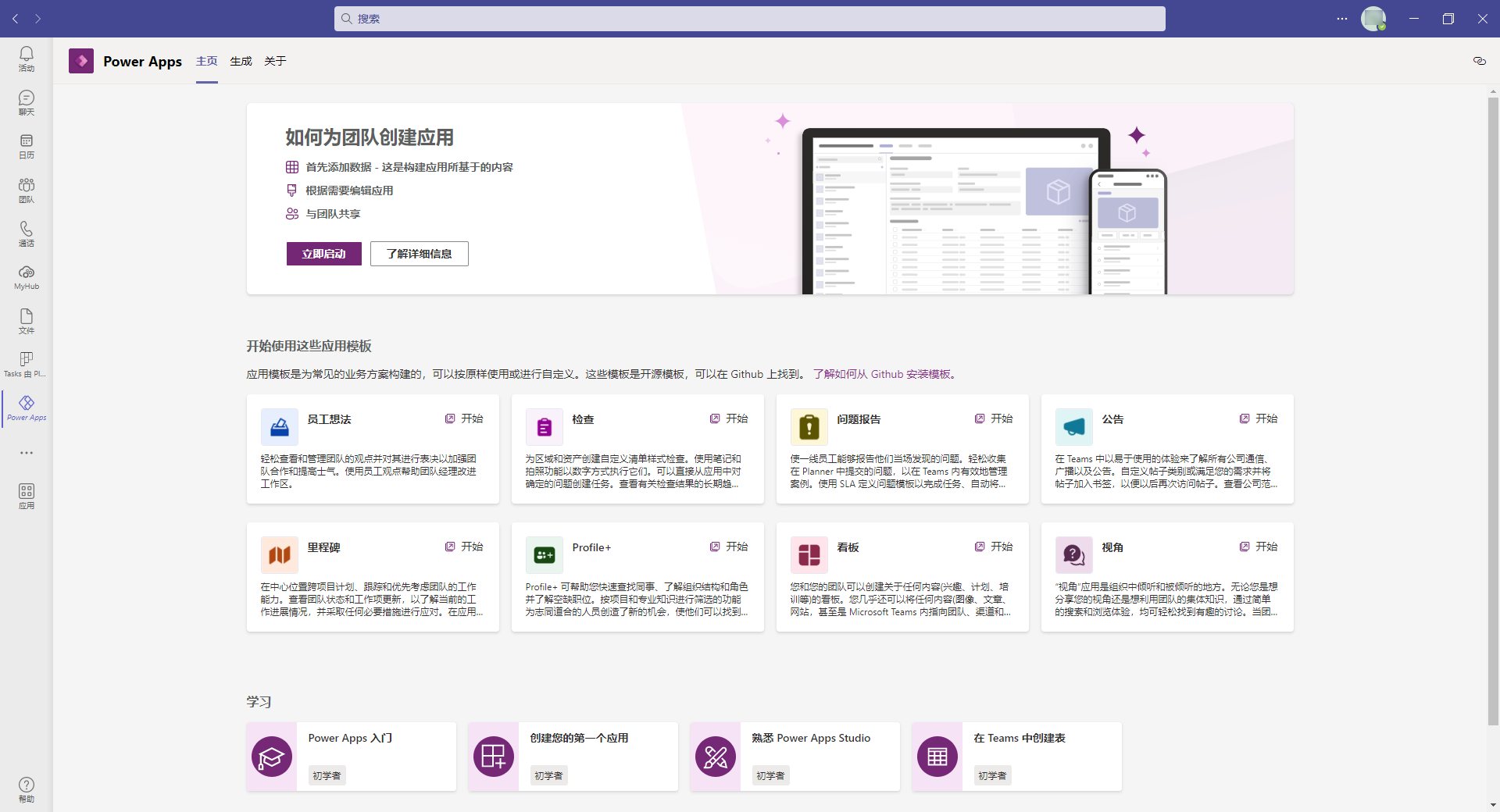Click the scroll down arrow at bottom right
Image resolution: width=1500 pixels, height=812 pixels.
(x=1493, y=805)
